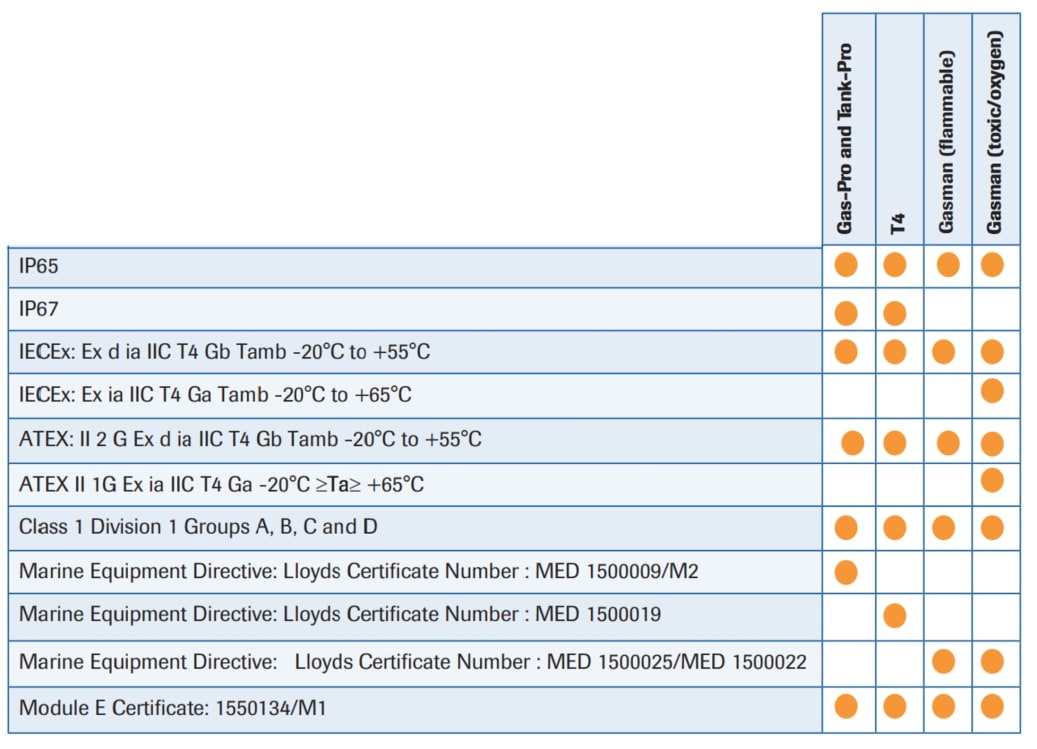Viewport: 1037px width, 749px height.
Task: Click MED 1500025/MED 1500022 certificate text
Action: coord(413,662)
